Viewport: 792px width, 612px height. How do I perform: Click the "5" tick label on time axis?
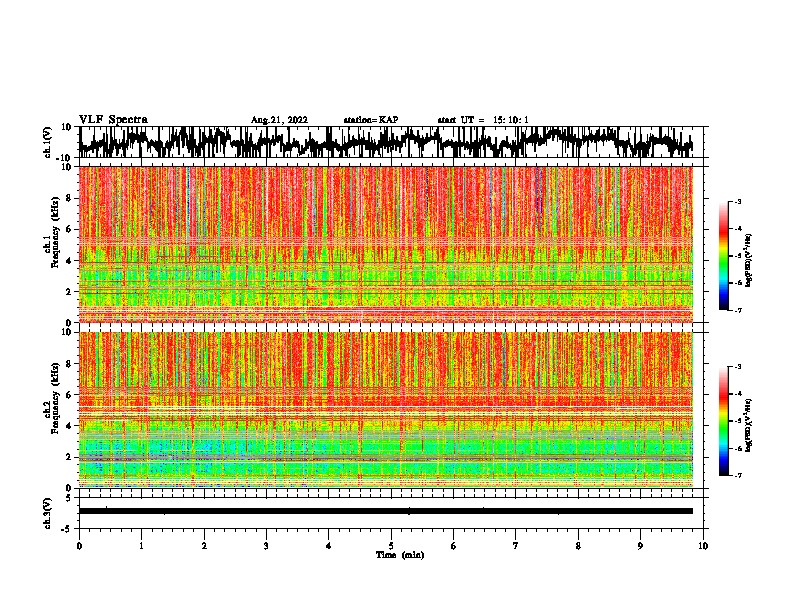[391, 546]
